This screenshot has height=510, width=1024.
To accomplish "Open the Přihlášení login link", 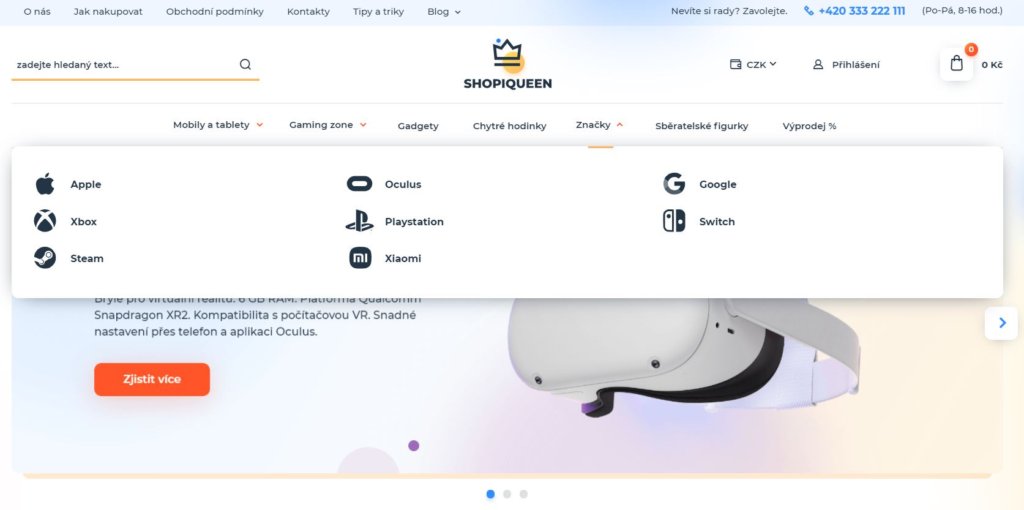I will pos(846,65).
